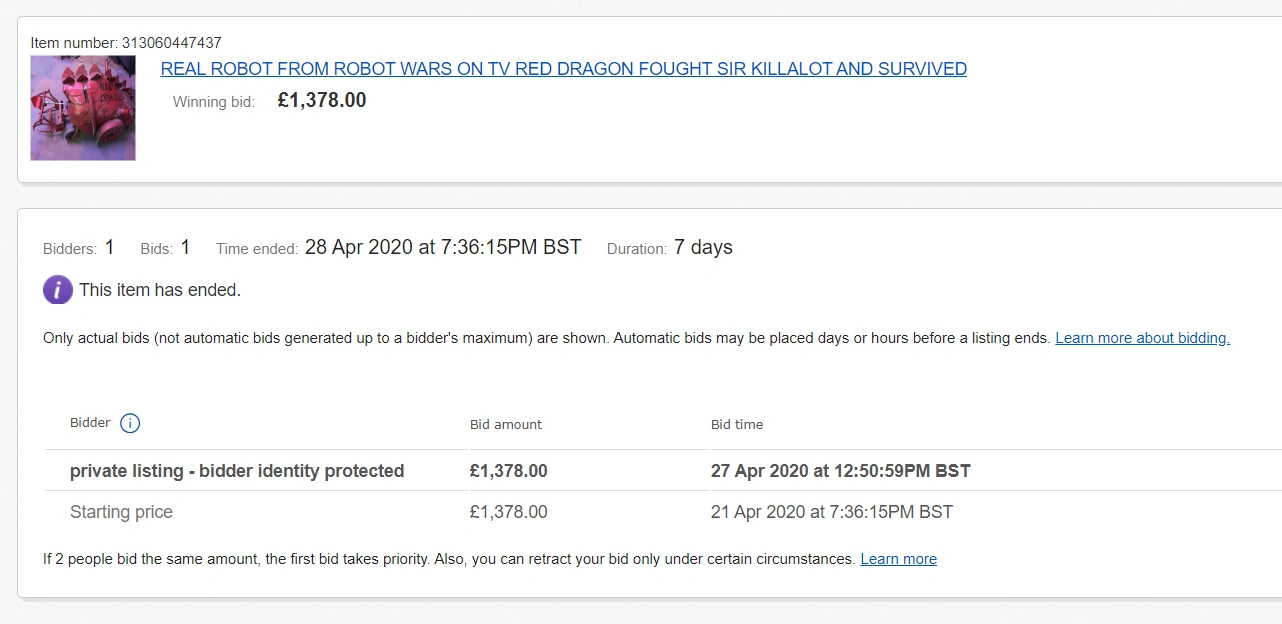Click the purple info icon beside item ended

58,290
